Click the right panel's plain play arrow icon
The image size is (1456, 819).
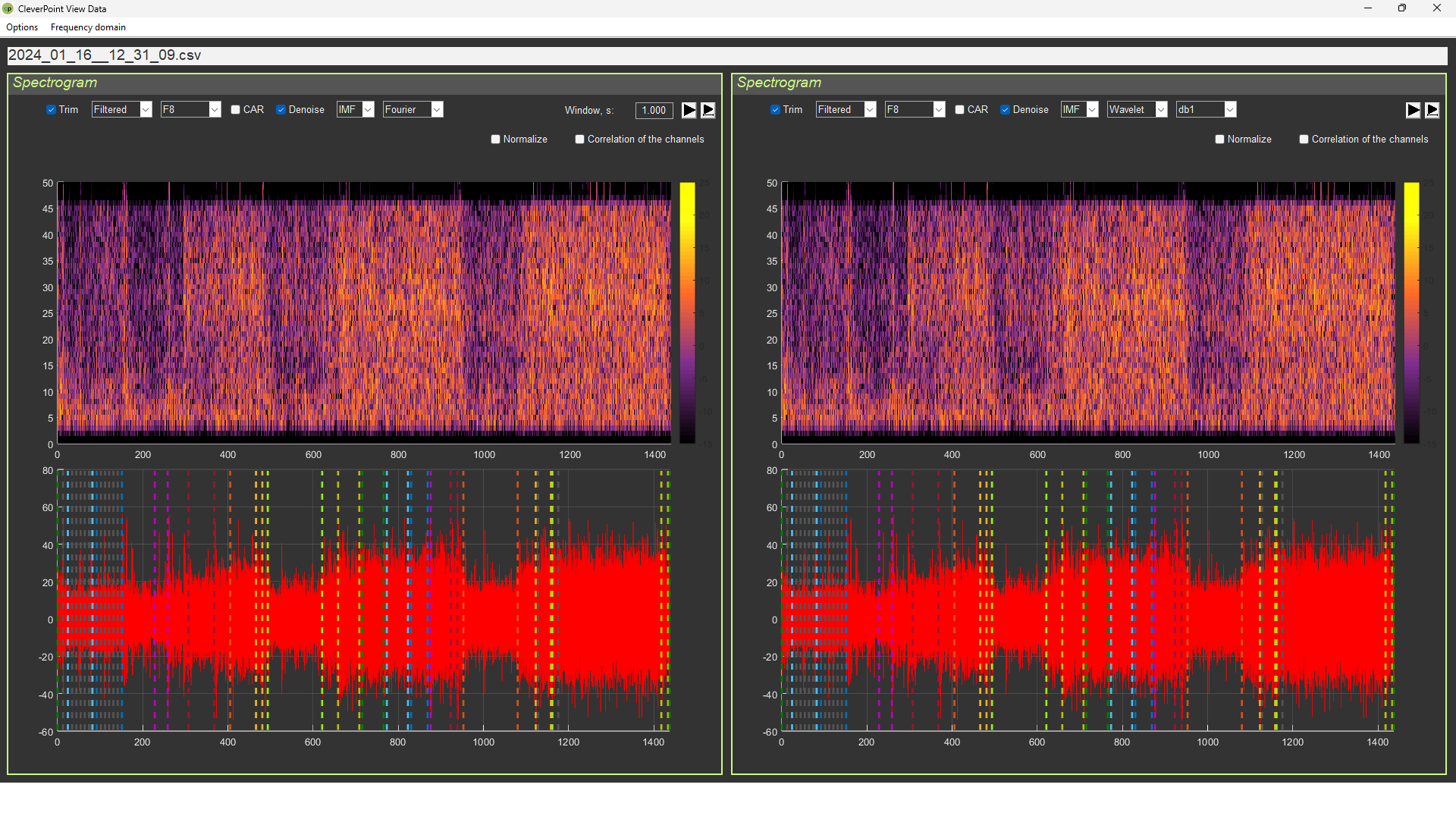(x=1413, y=110)
